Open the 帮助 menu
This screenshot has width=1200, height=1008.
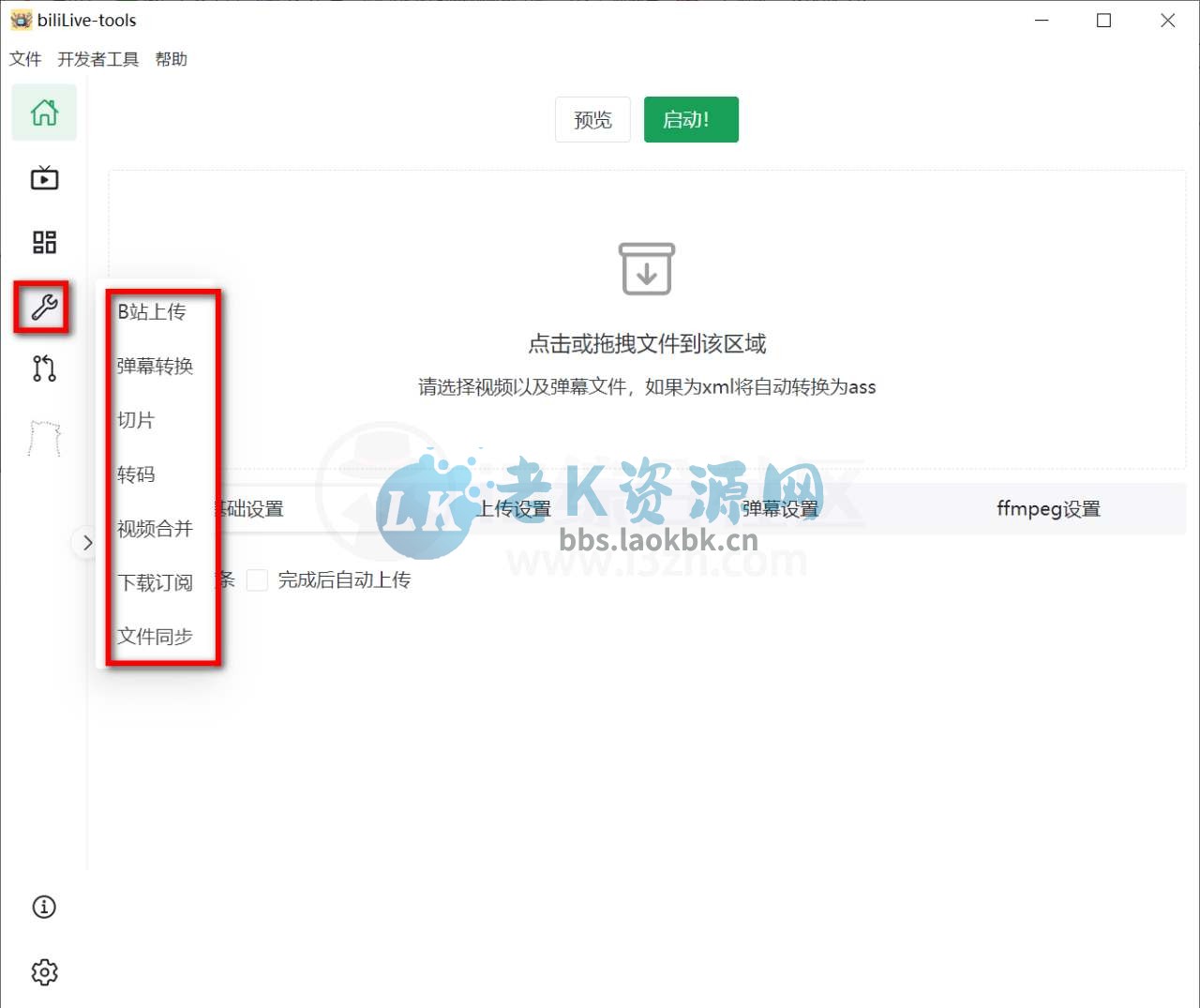click(172, 59)
